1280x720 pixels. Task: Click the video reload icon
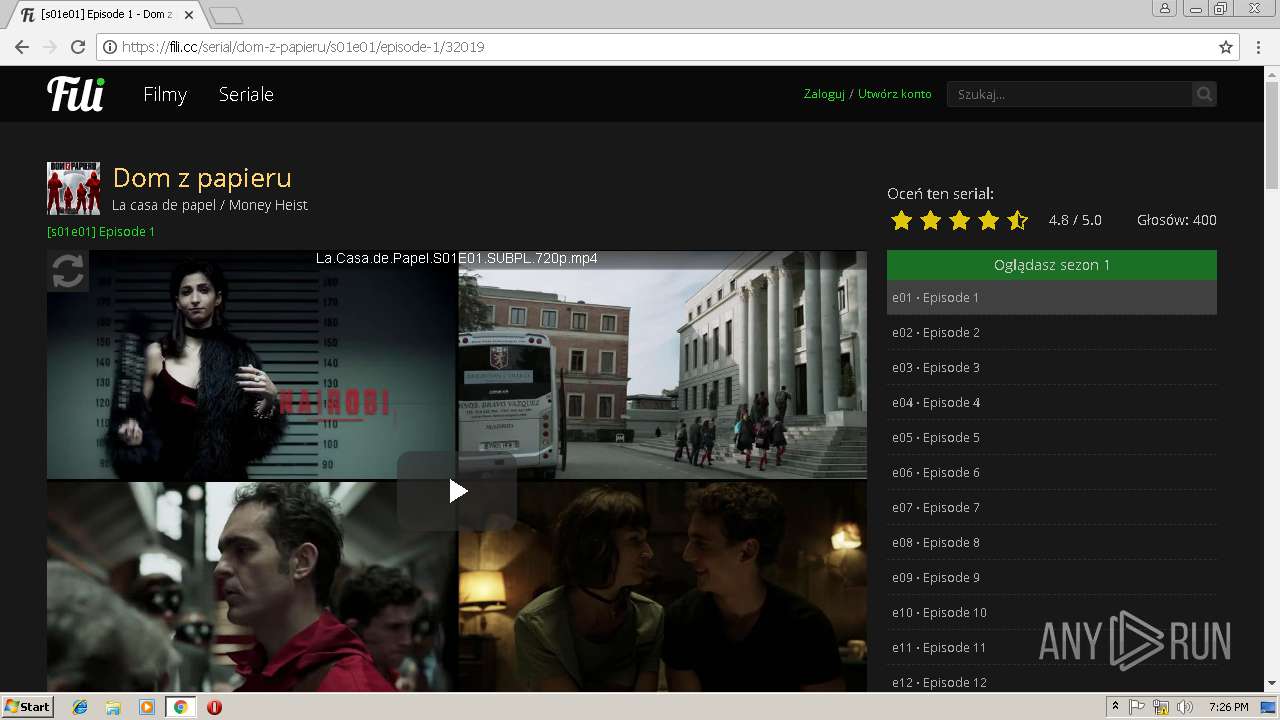point(68,271)
